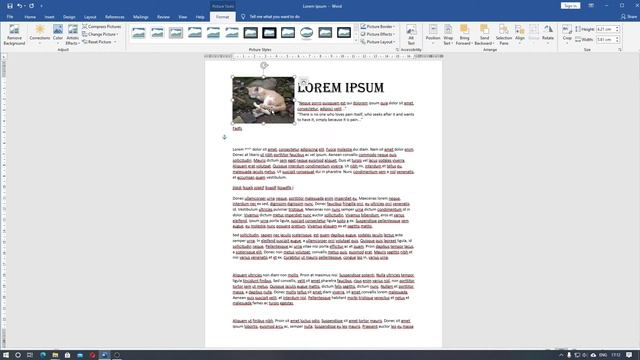This screenshot has width=640, height=360.
Task: Click Reset Picture
Action: coord(97,42)
